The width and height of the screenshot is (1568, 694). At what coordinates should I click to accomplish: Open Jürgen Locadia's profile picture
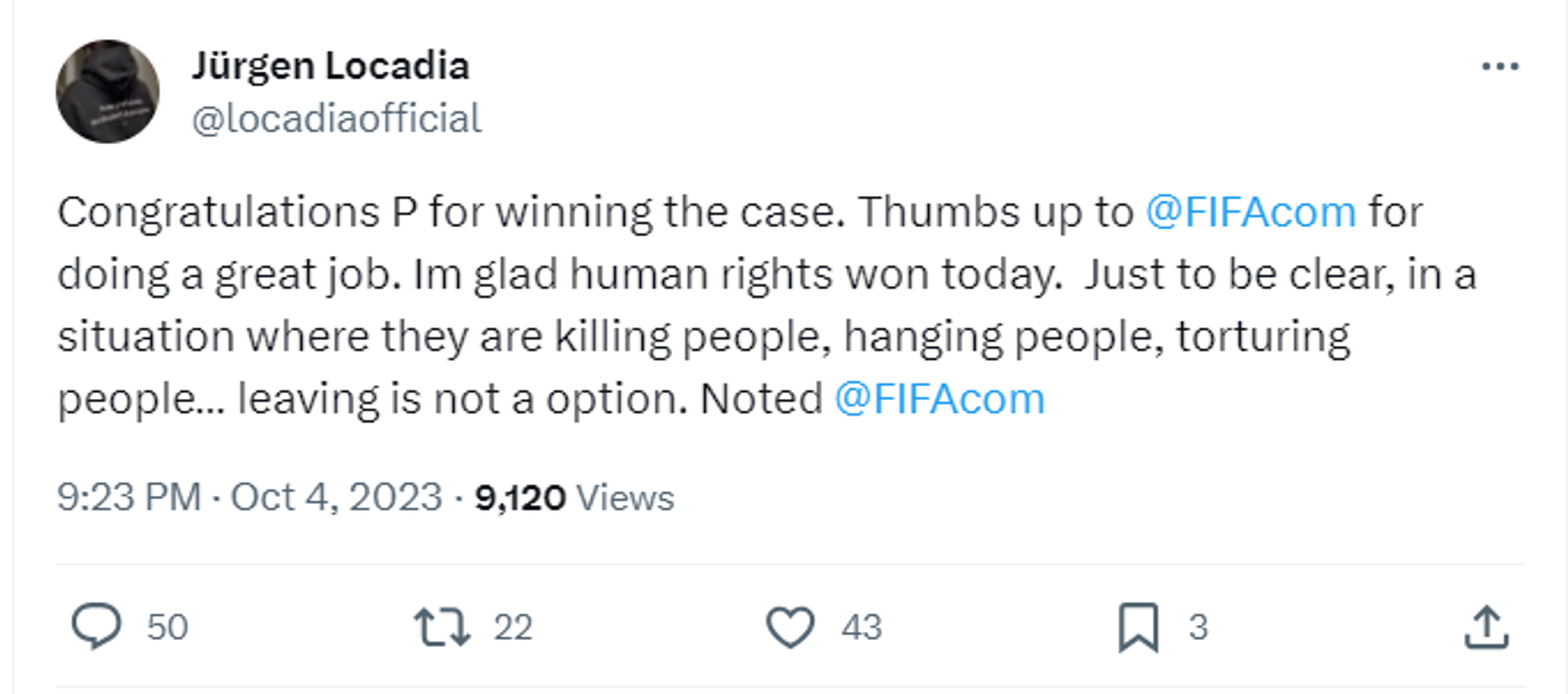[x=108, y=91]
